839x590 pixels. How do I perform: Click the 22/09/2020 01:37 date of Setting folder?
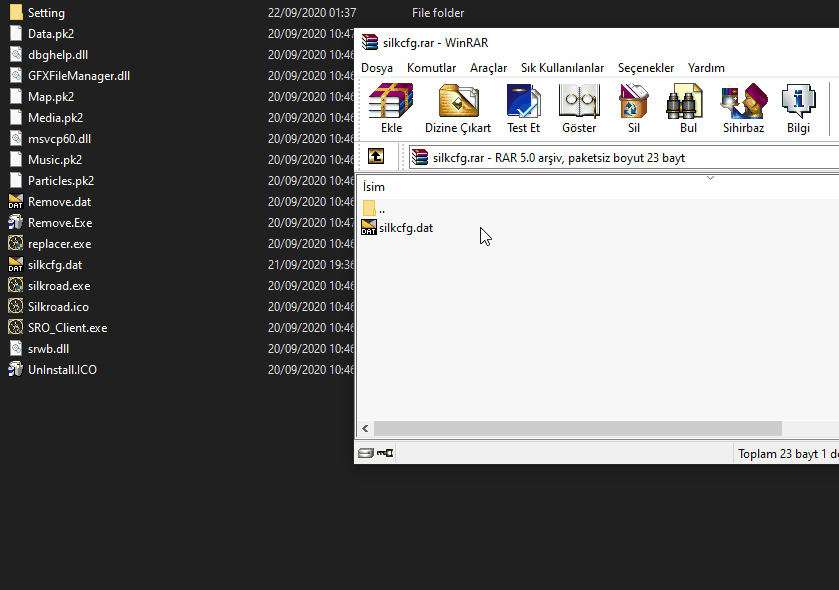tap(312, 12)
